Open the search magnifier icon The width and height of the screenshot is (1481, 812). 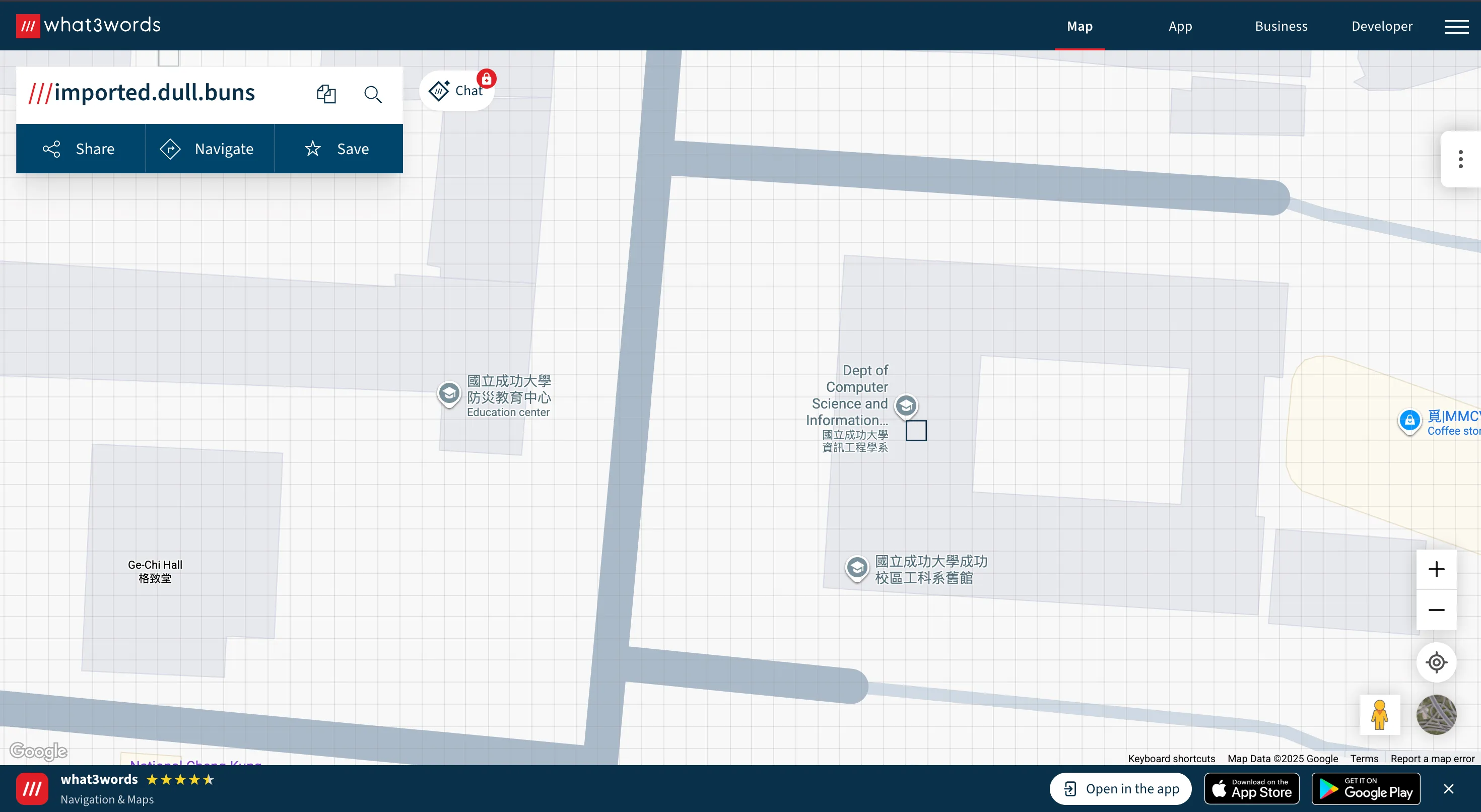pyautogui.click(x=373, y=94)
